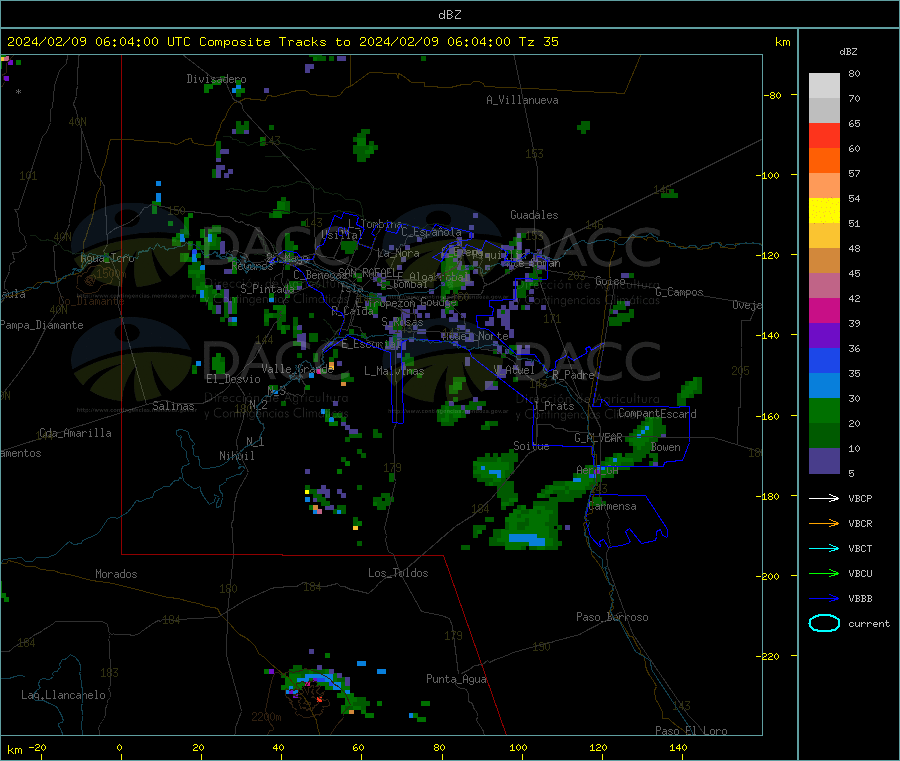Click the dBZ label above color scale
The height and width of the screenshot is (761, 900).
pos(848,52)
